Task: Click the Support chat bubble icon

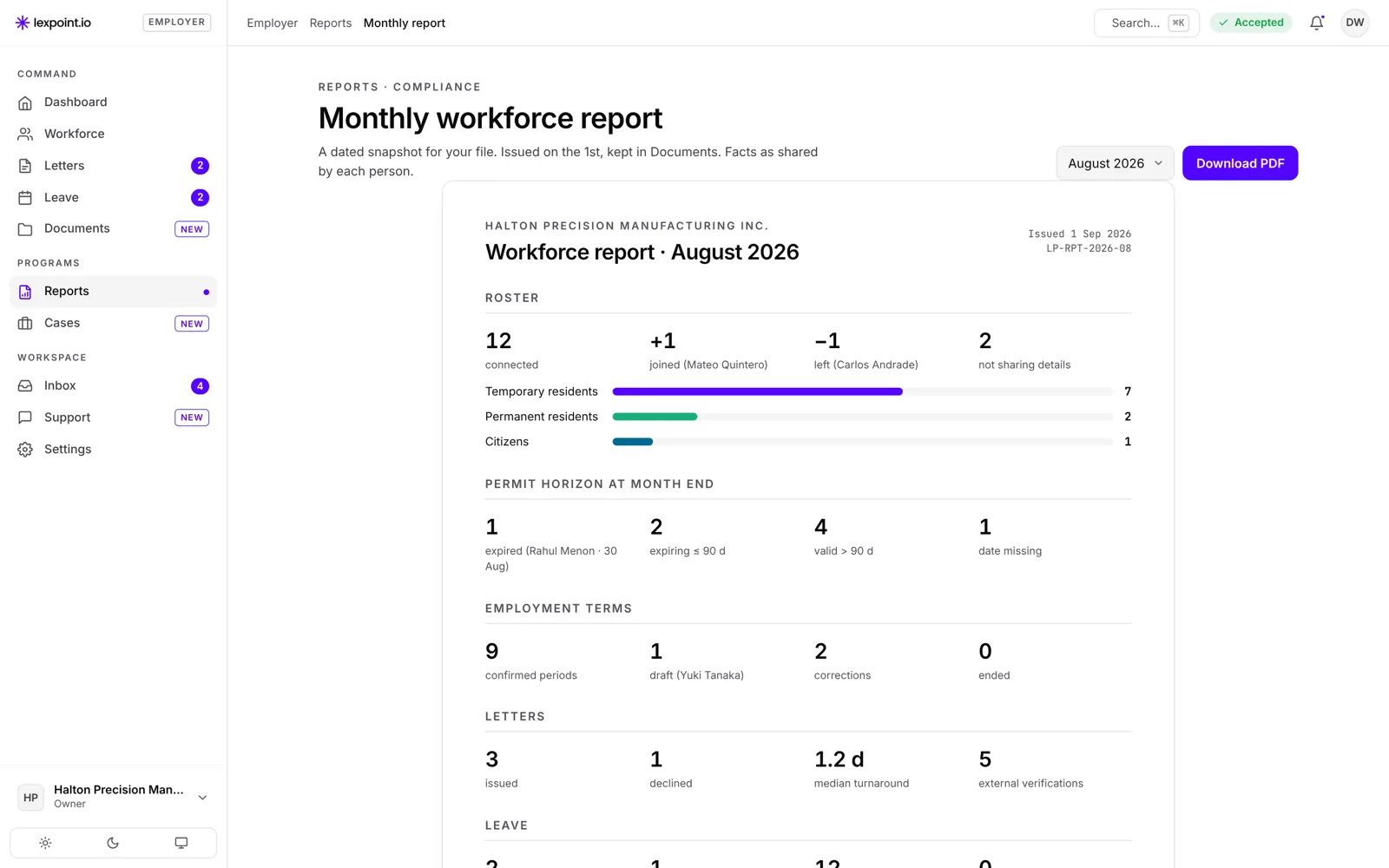Action: [x=25, y=418]
